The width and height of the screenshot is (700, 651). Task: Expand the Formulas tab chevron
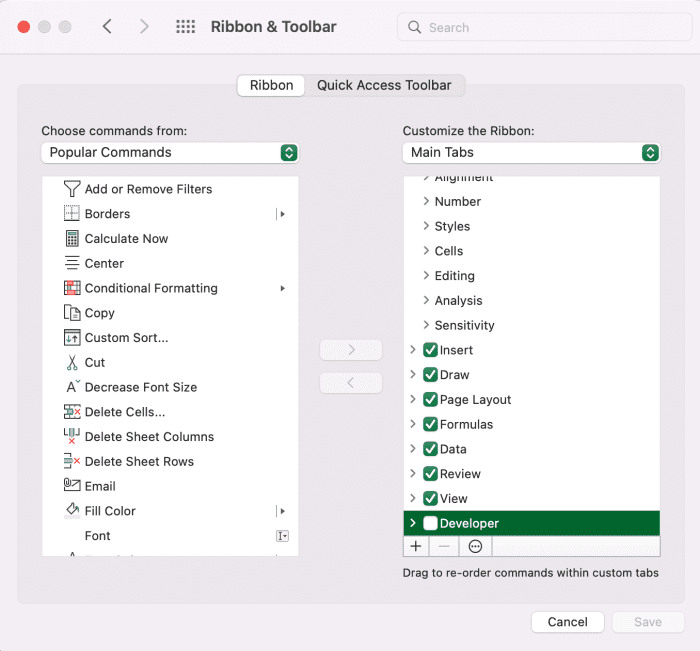pos(413,424)
